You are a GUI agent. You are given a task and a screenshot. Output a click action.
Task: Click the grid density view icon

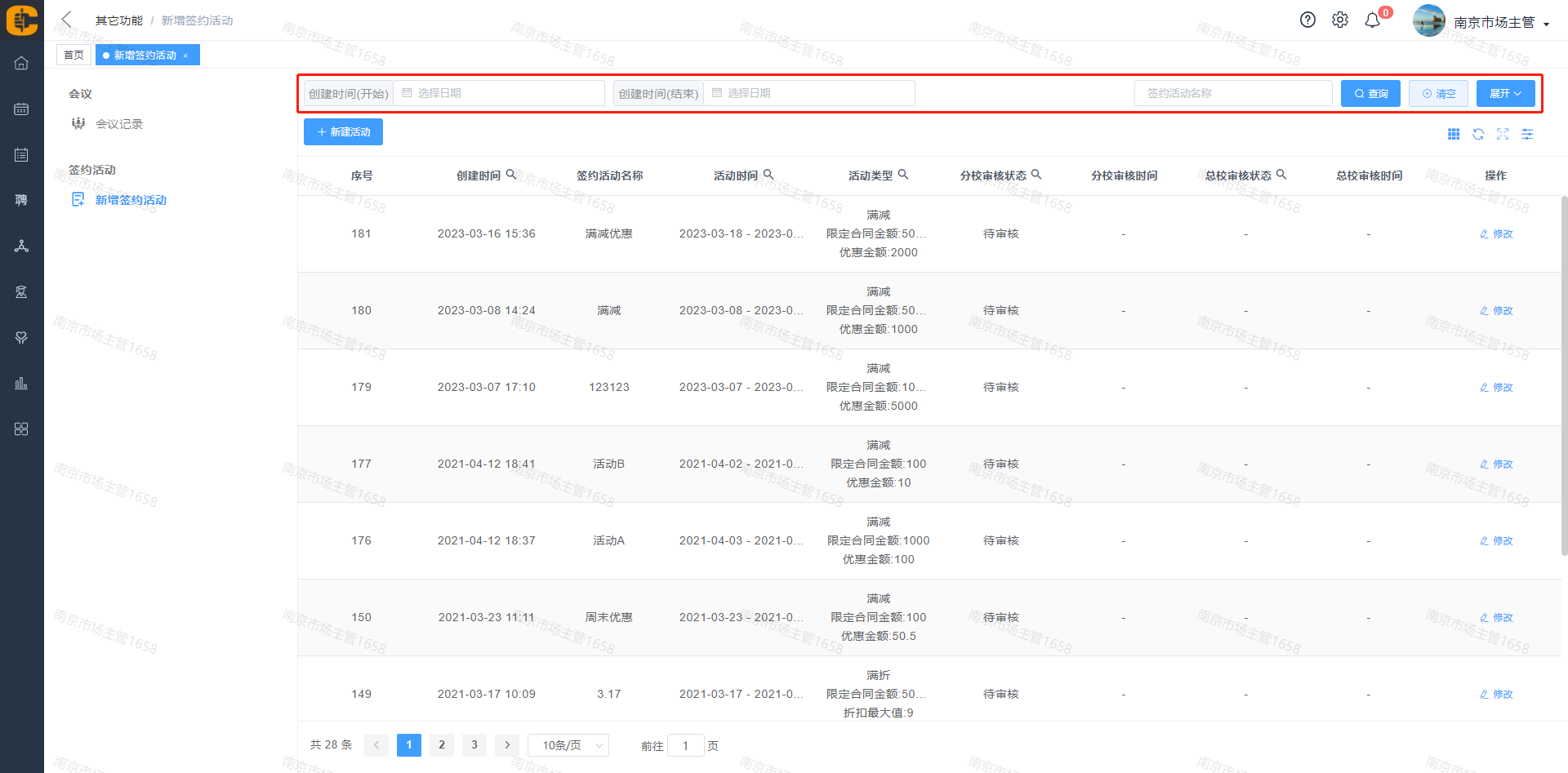[1454, 134]
